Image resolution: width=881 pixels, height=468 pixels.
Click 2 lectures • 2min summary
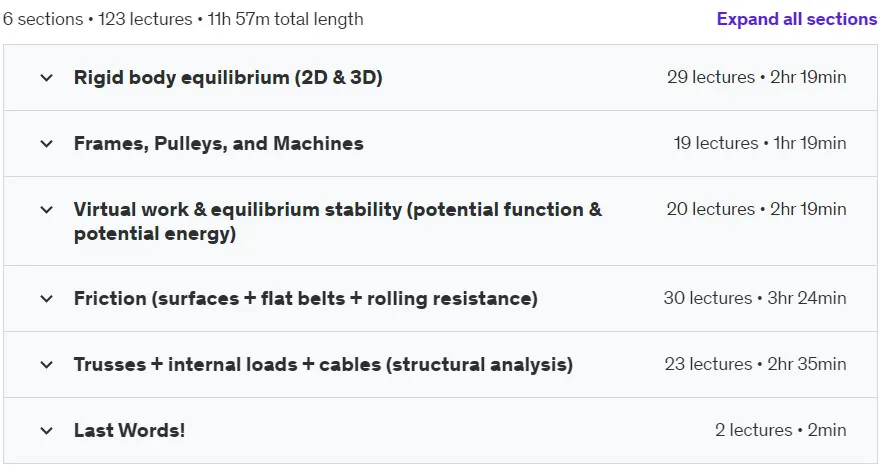click(x=780, y=430)
